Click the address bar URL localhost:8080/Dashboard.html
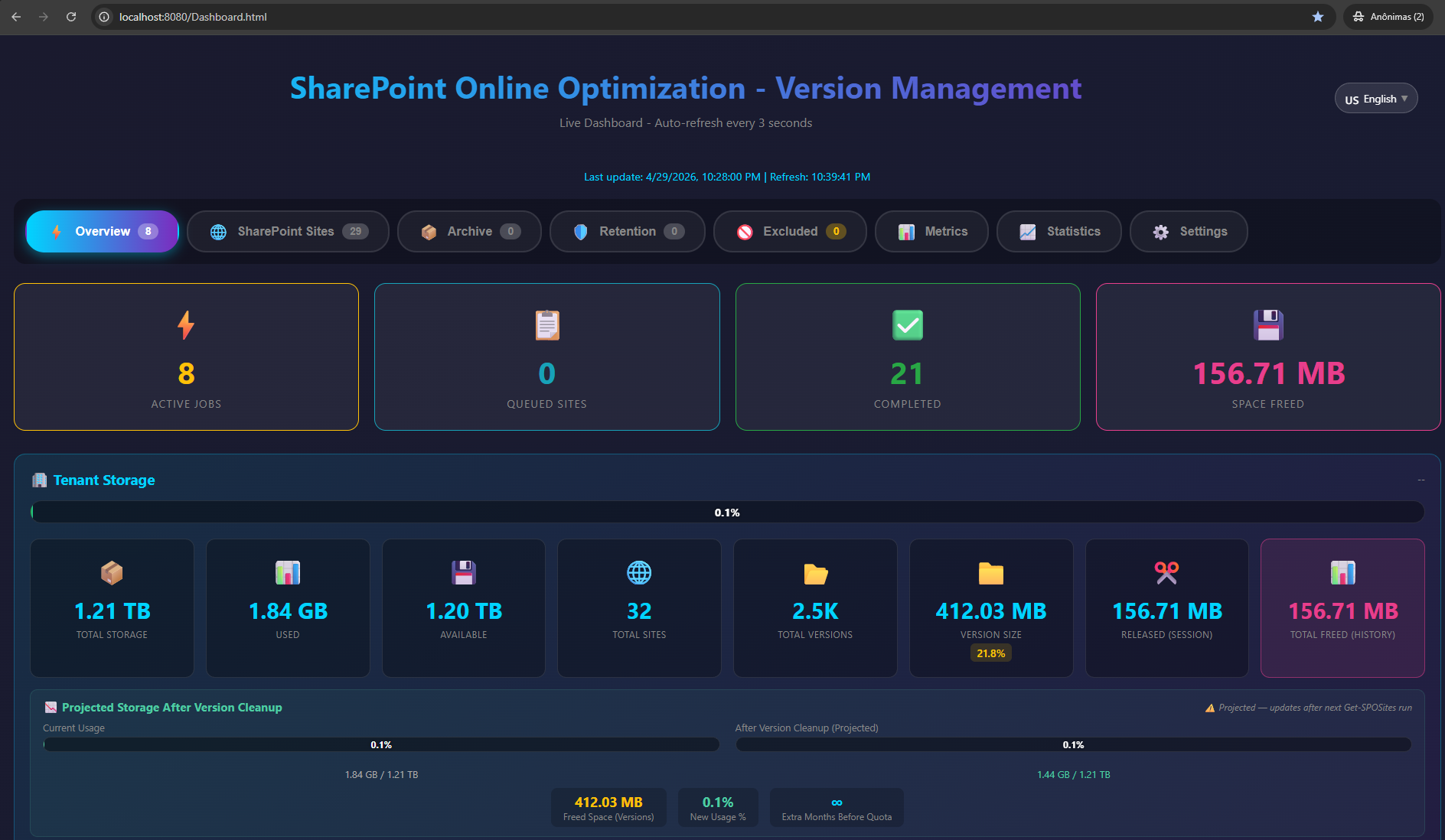This screenshot has width=1445, height=840. point(193,17)
